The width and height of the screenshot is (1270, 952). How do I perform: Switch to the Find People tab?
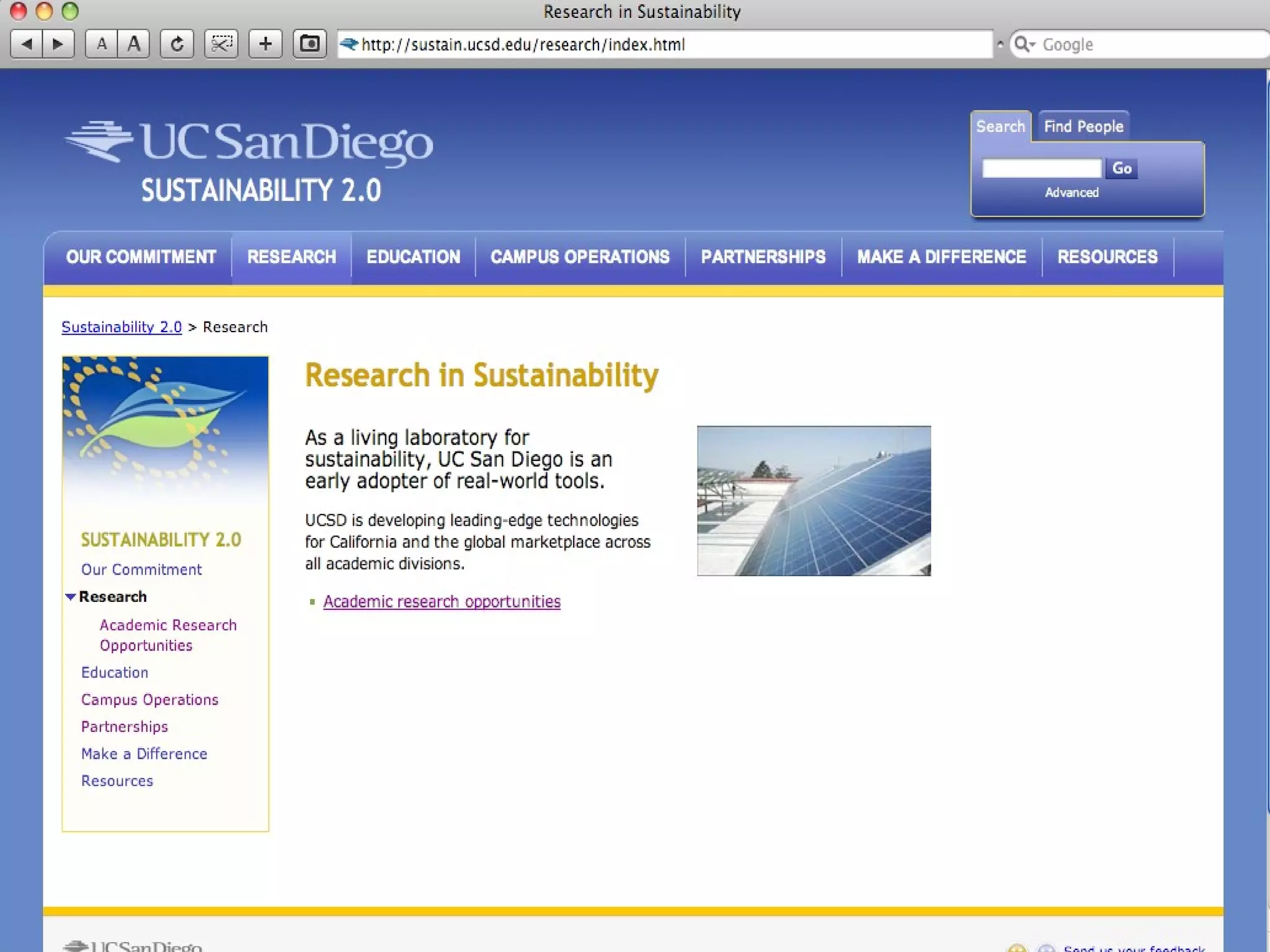click(1083, 126)
